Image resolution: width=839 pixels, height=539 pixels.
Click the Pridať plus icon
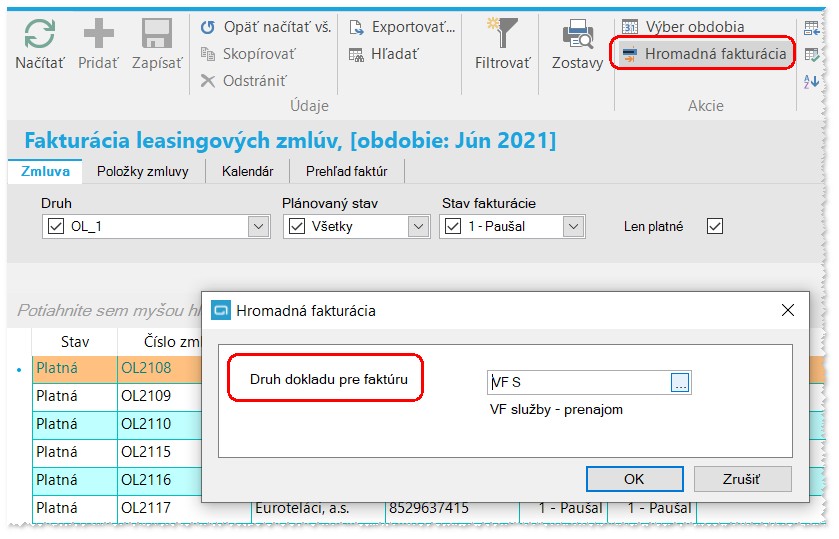pos(98,34)
